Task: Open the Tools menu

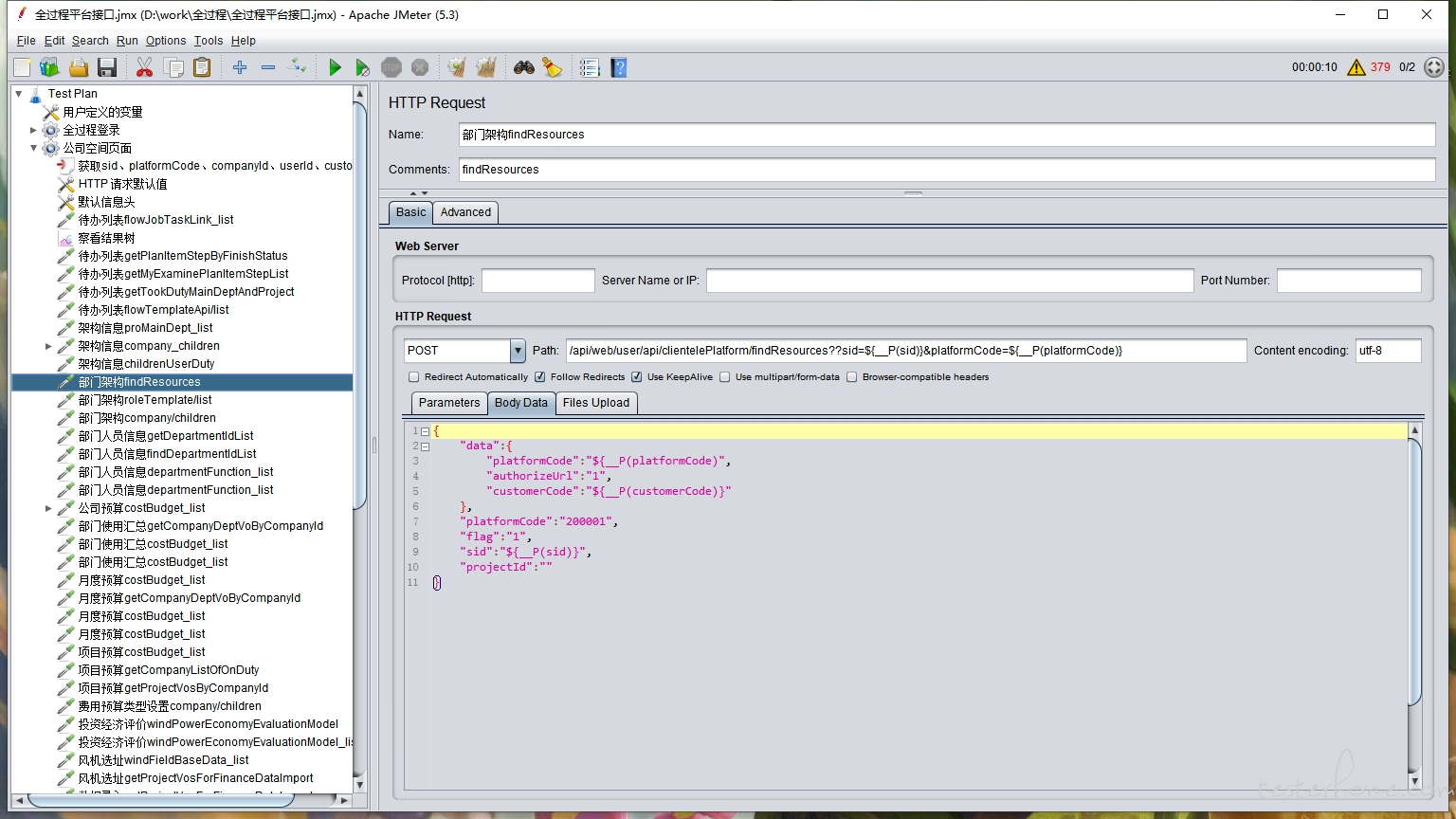Action: click(x=209, y=41)
